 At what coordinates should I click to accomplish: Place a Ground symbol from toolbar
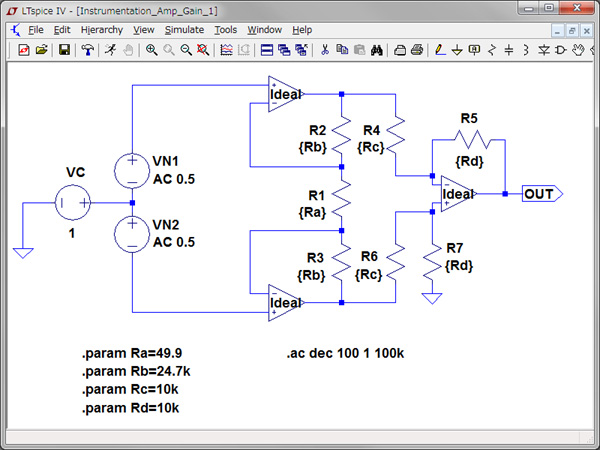point(457,49)
